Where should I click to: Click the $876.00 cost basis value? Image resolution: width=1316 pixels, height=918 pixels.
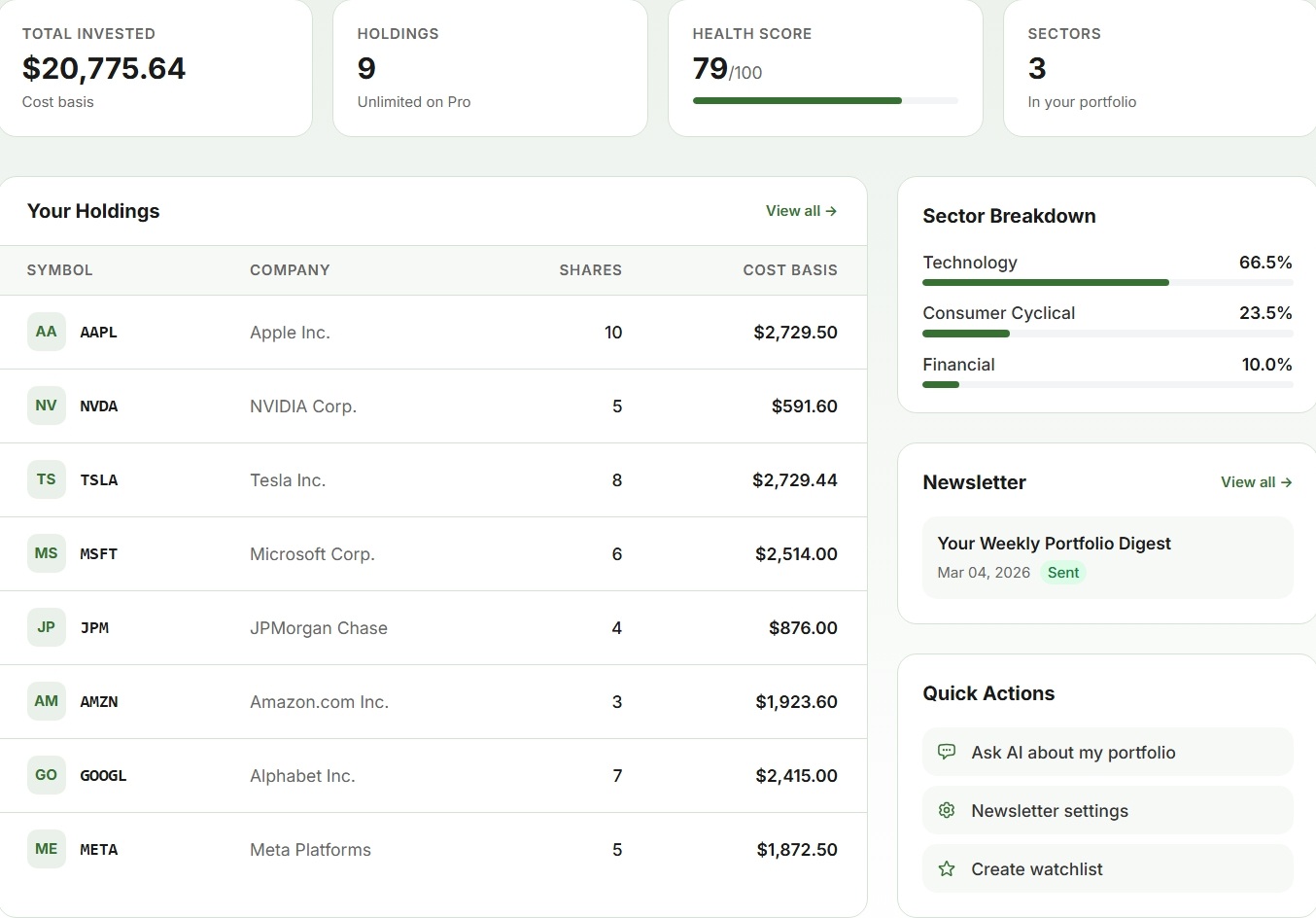click(x=803, y=628)
